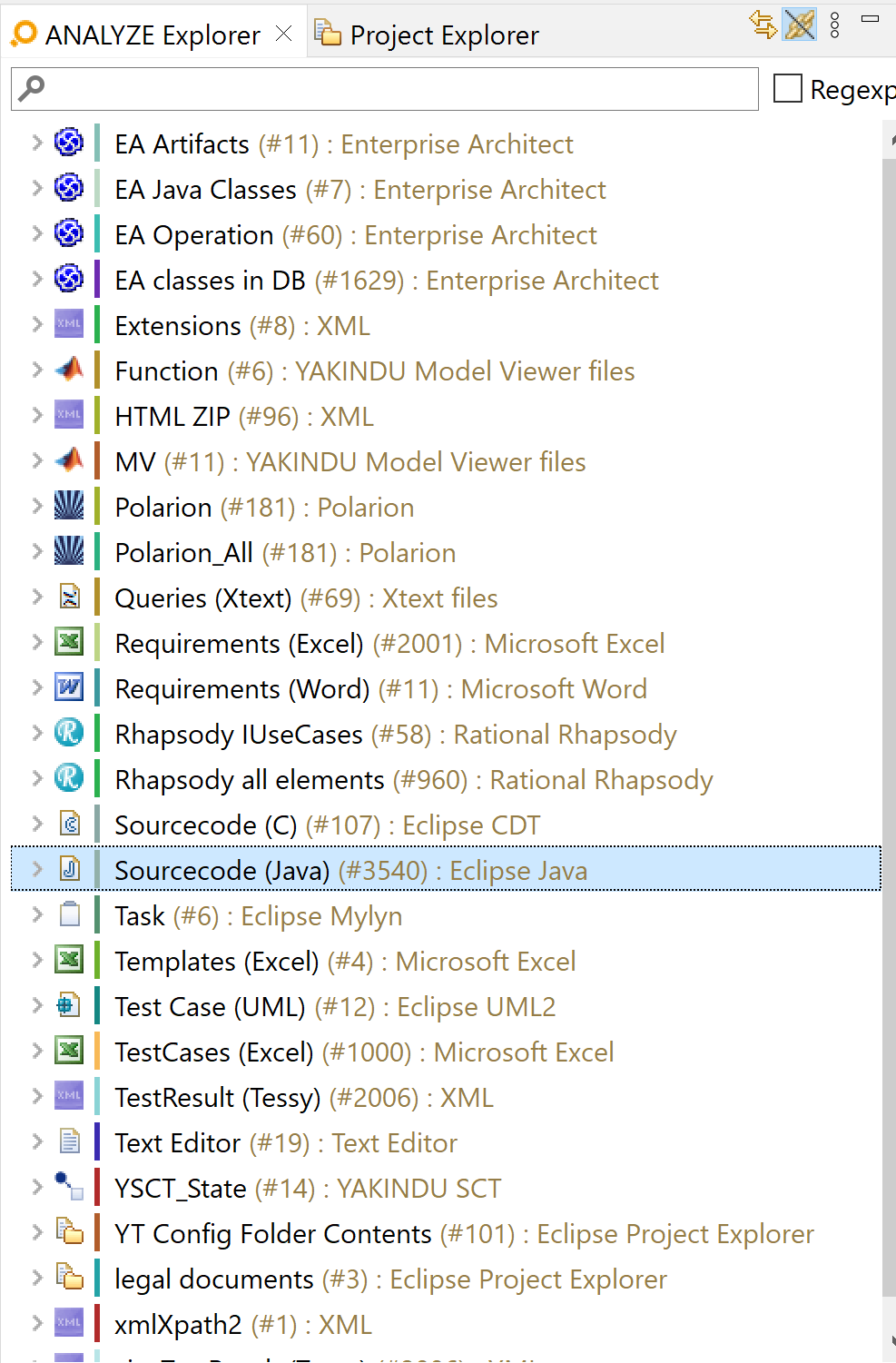Click the folder icon beside legal documents
The image size is (896, 1363).
pyautogui.click(x=69, y=1278)
